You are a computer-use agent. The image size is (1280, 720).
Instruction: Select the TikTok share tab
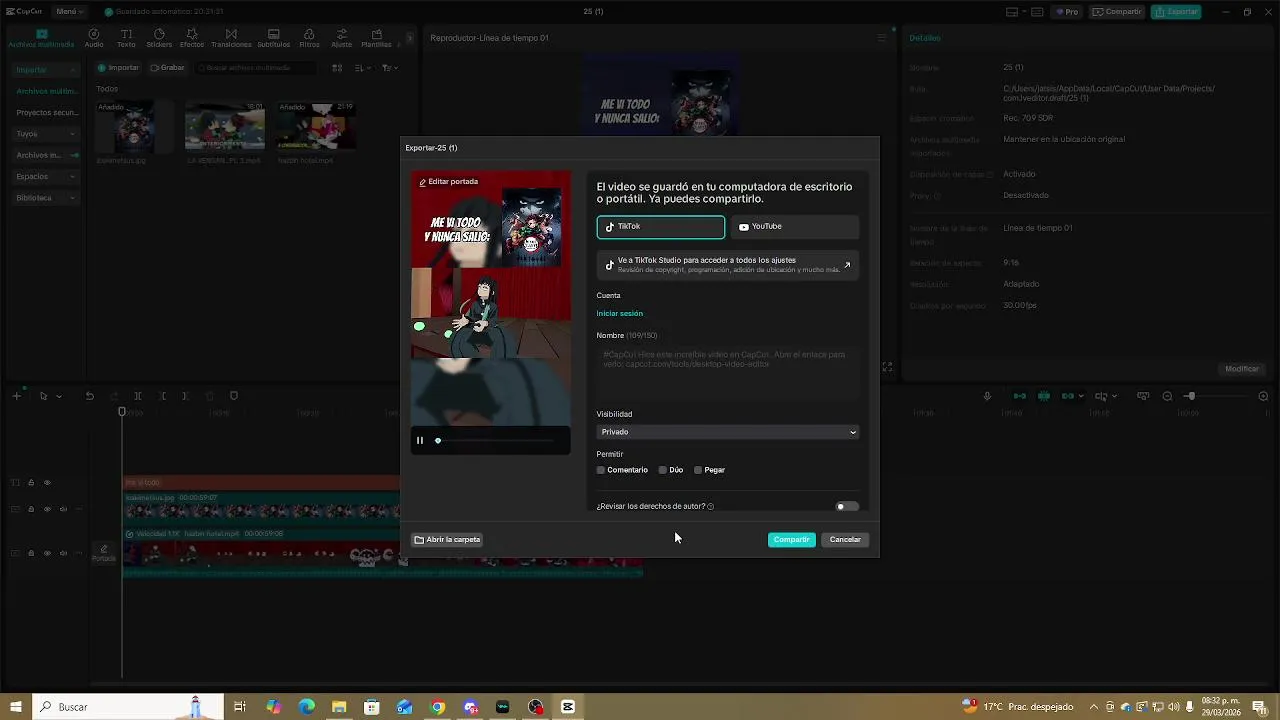pos(661,227)
